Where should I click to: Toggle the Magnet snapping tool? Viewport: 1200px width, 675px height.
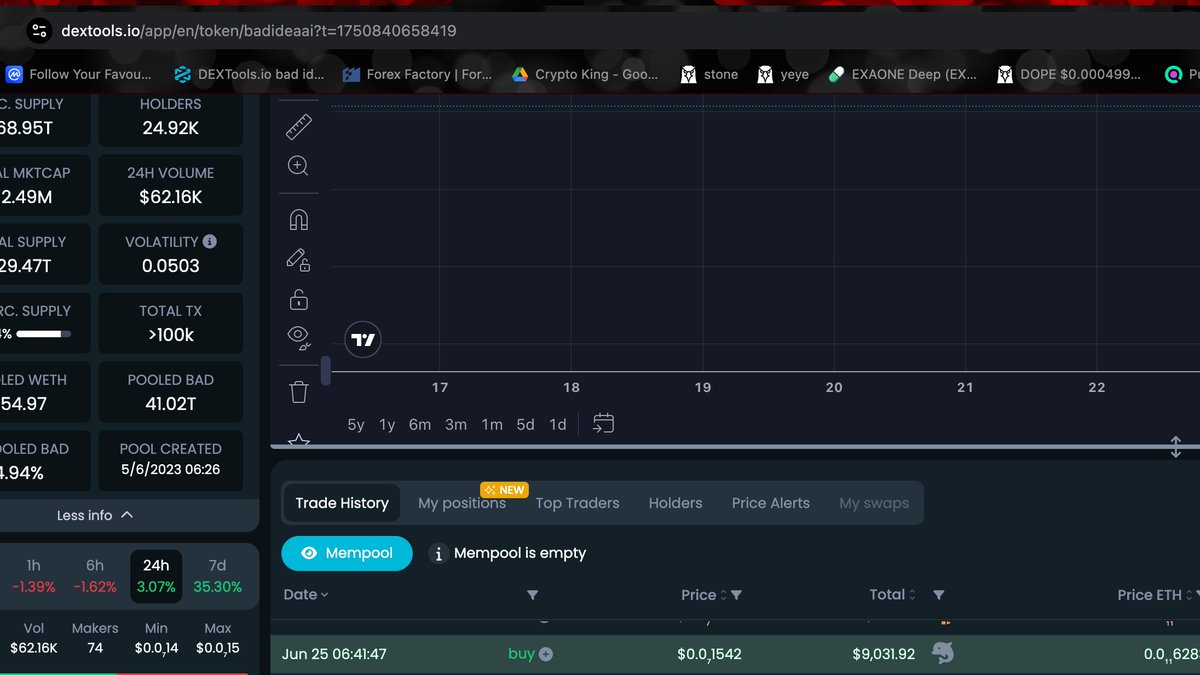point(298,220)
